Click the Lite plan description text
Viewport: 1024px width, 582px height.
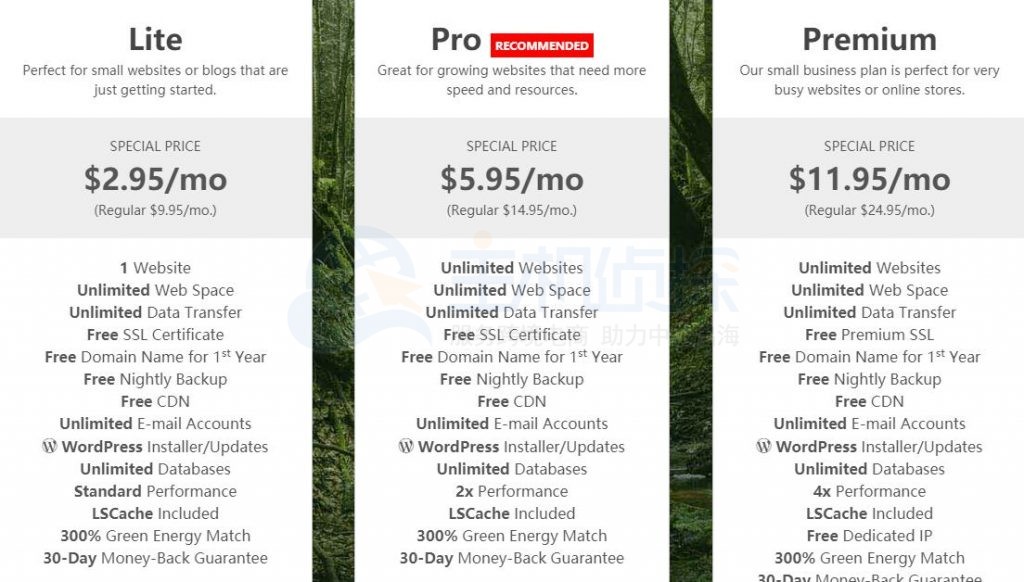click(155, 80)
